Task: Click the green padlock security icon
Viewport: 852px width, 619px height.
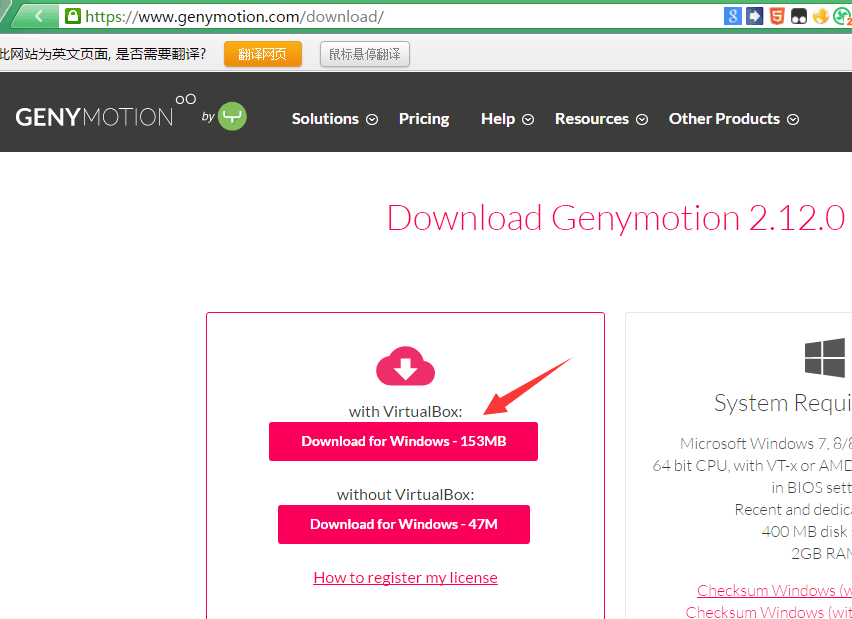Action: pyautogui.click(x=72, y=16)
